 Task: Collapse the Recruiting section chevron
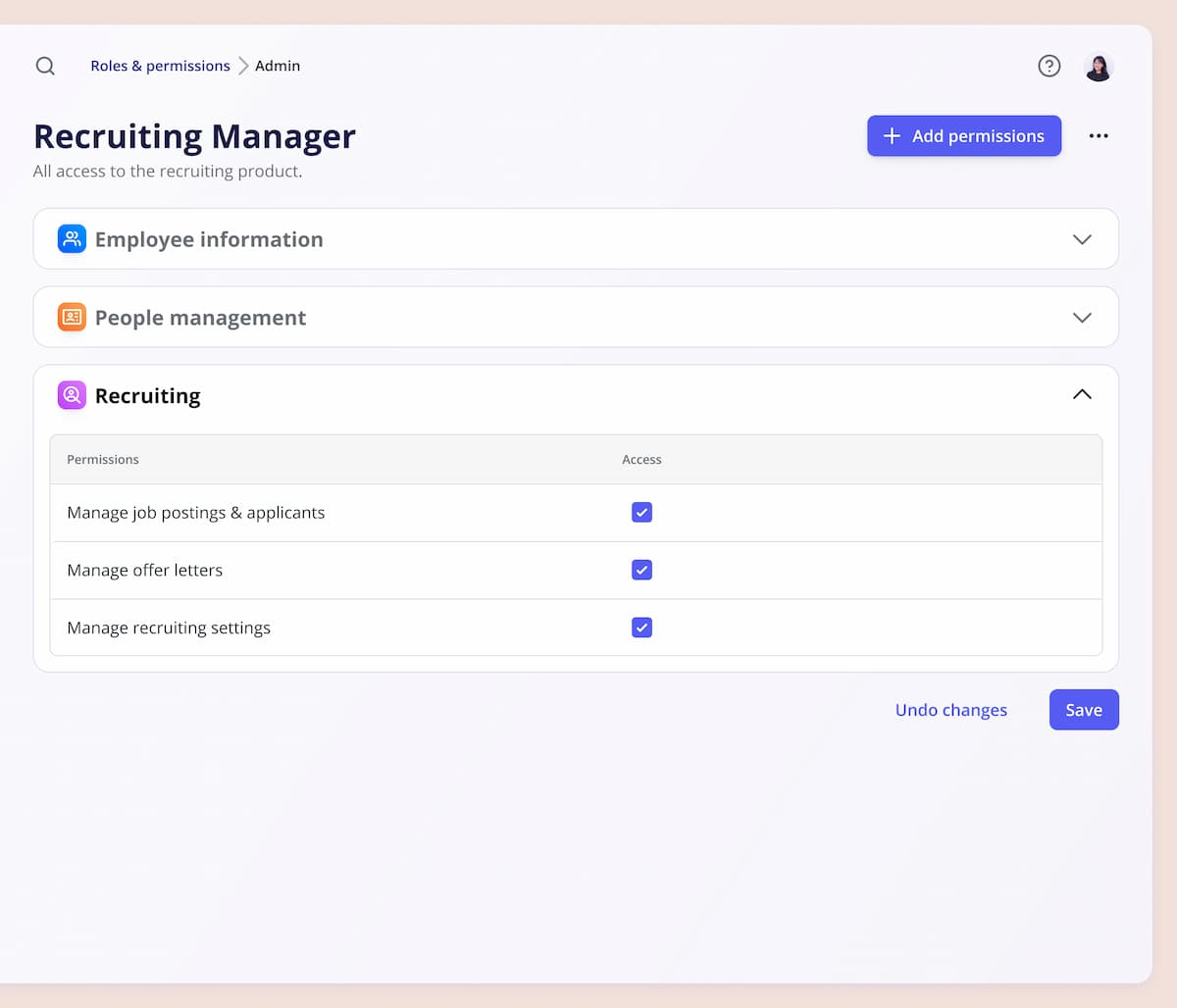tap(1082, 394)
